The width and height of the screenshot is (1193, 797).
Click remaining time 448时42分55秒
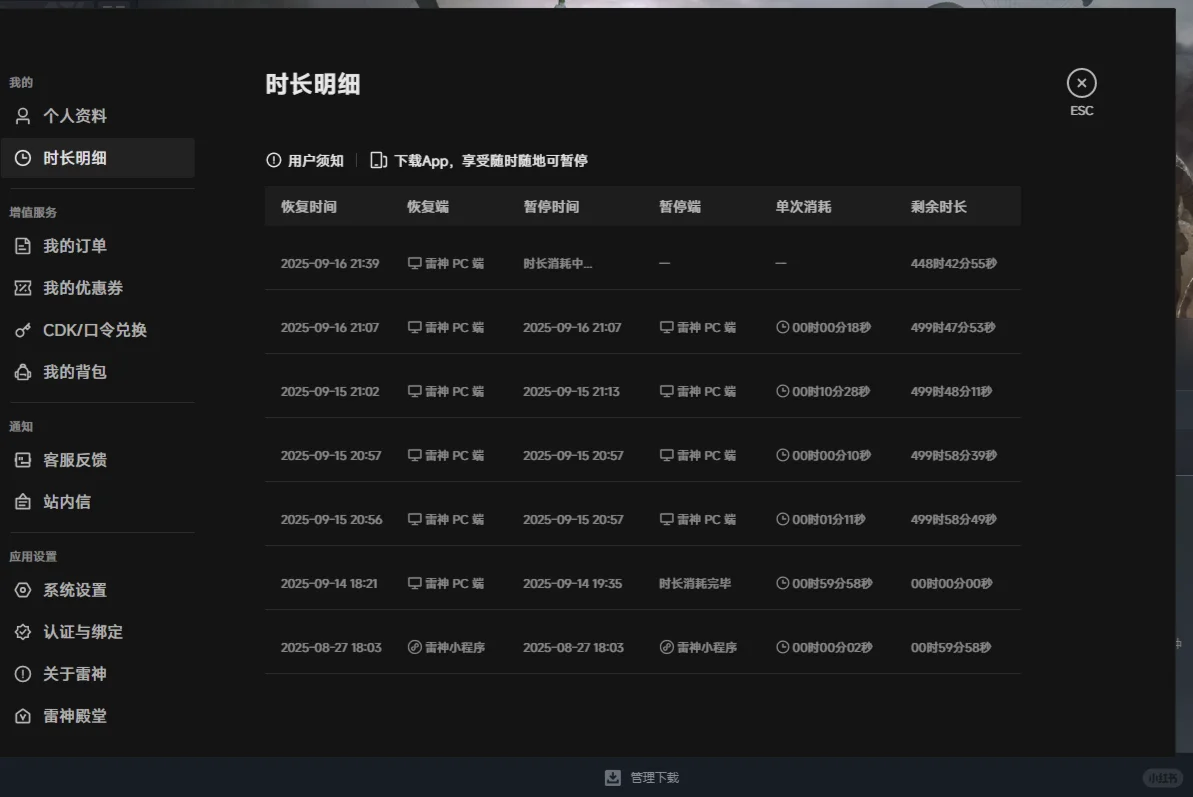click(x=953, y=263)
